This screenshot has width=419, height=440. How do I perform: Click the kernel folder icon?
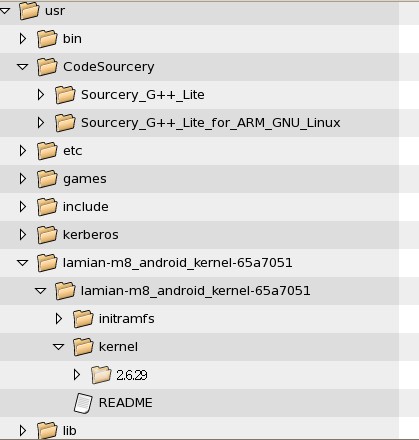pyautogui.click(x=83, y=347)
